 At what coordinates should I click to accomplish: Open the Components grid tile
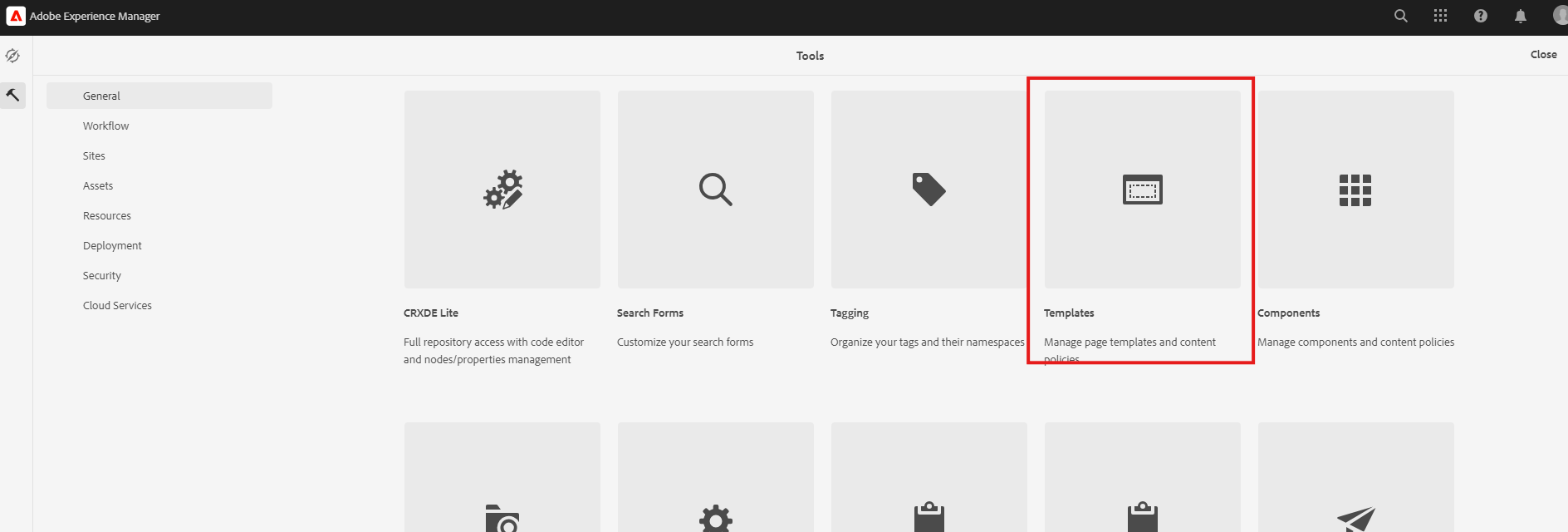1355,190
